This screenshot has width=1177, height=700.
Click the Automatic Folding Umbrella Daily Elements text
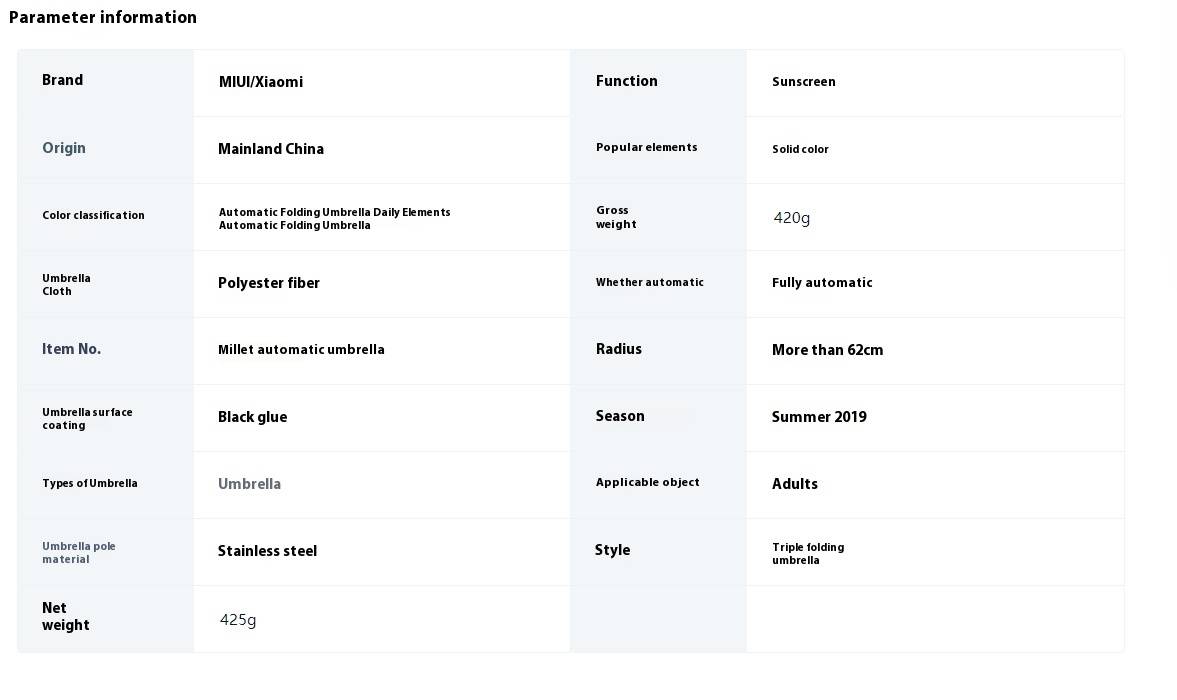pyautogui.click(x=334, y=212)
